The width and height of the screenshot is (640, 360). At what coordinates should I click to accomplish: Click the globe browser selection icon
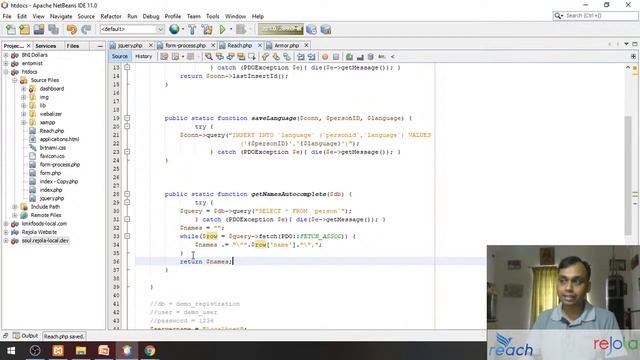click(x=174, y=29)
